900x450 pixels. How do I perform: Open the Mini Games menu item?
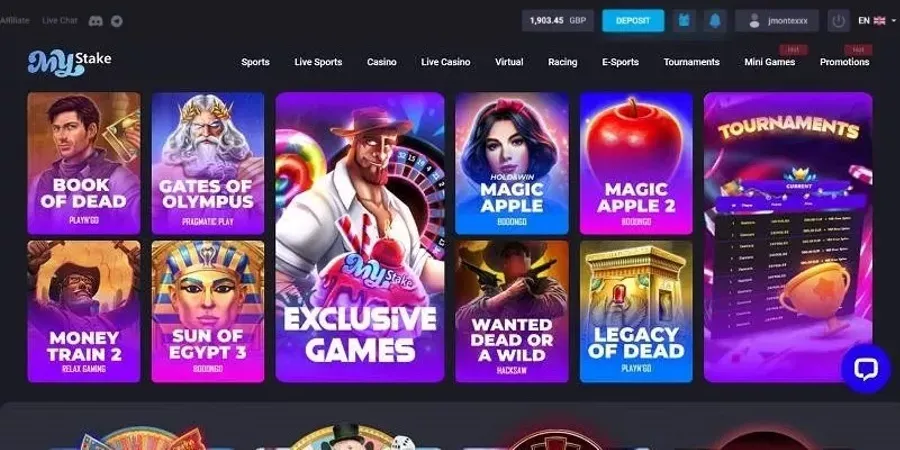[769, 62]
